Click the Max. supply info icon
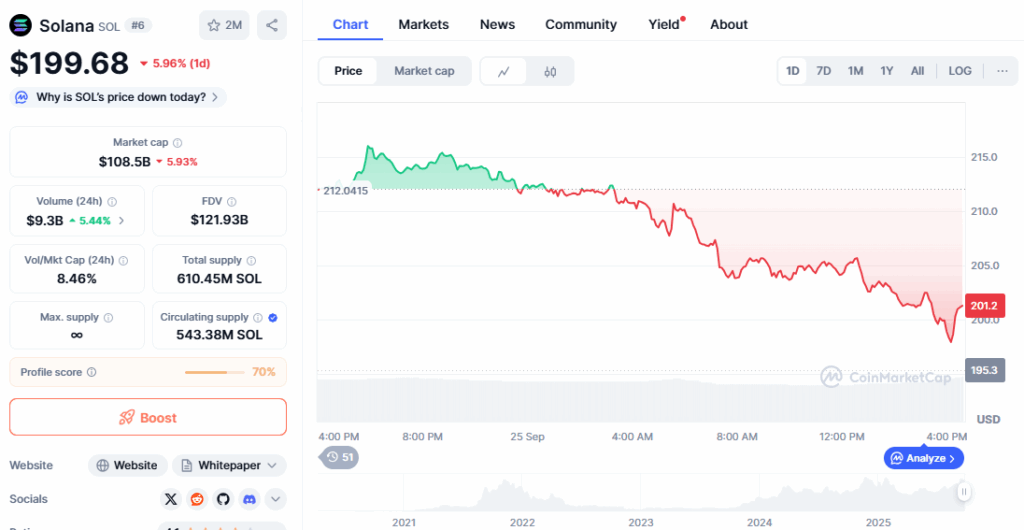 coord(108,317)
